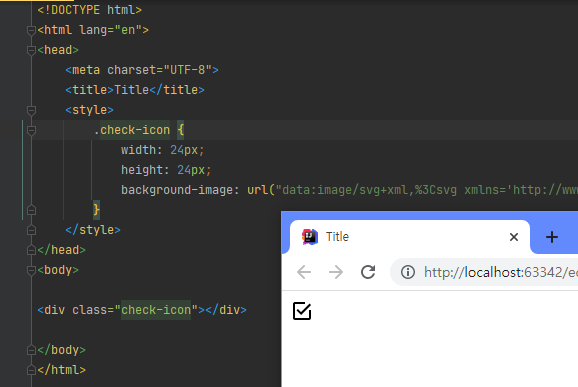Click the rendered check icon on the page
Screen dimensions: 578x387
click(302, 311)
